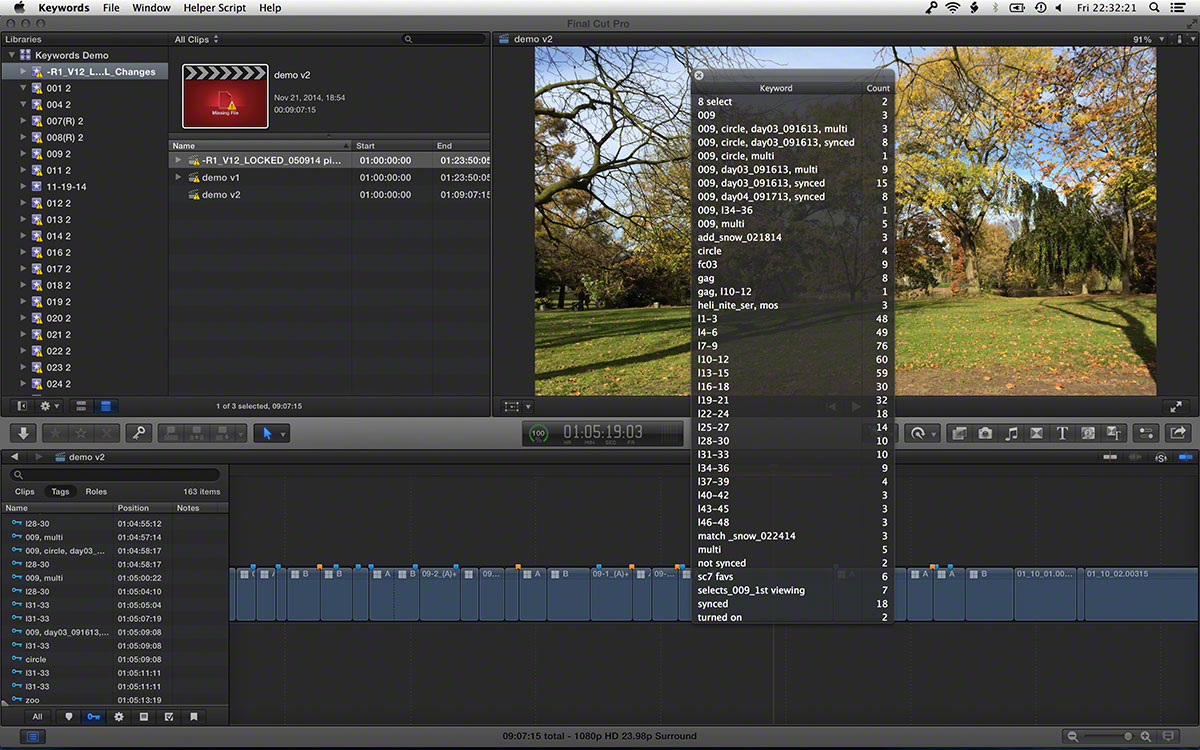Click the zoom out magnifier beside slider
1200x750 pixels.
click(x=1073, y=737)
